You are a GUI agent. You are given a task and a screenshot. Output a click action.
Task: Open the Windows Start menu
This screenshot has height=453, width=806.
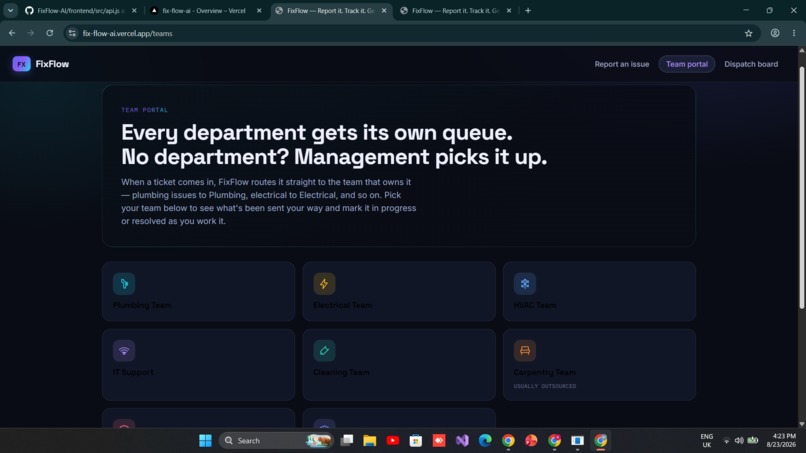click(205, 441)
